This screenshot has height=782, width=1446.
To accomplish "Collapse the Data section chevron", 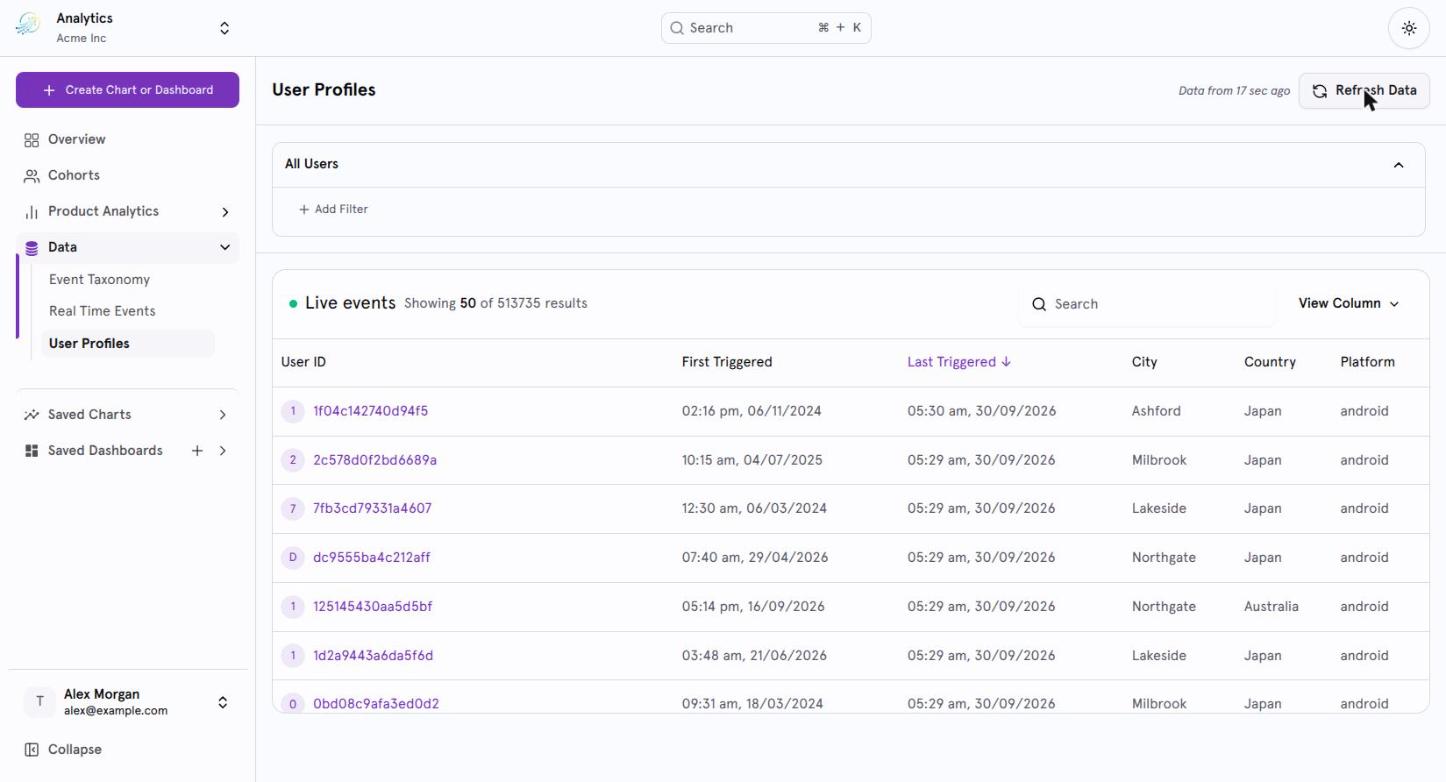I will [x=225, y=248].
